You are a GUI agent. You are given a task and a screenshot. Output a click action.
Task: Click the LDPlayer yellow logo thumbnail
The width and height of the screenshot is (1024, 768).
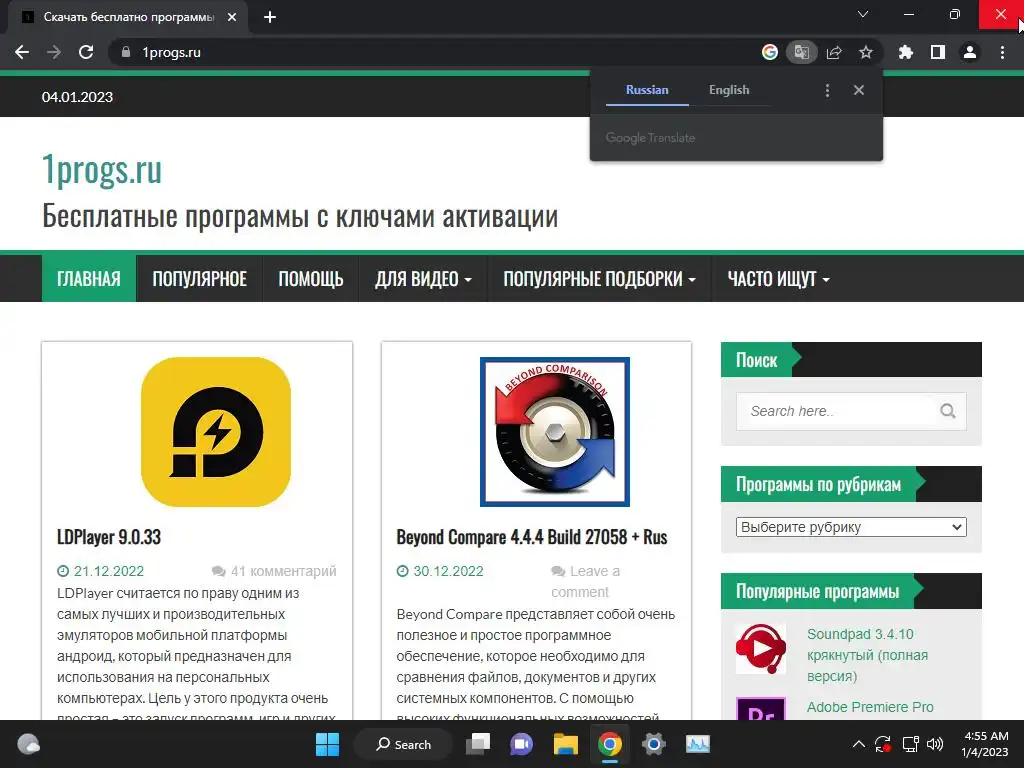click(216, 432)
